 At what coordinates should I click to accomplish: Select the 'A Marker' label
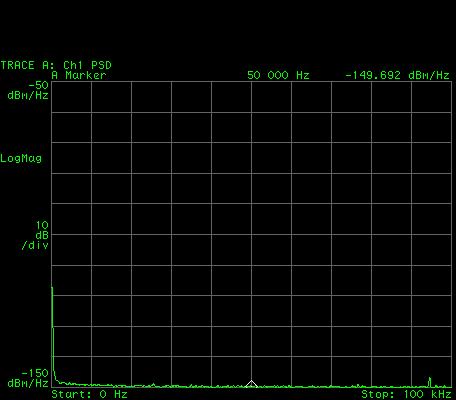(79, 75)
